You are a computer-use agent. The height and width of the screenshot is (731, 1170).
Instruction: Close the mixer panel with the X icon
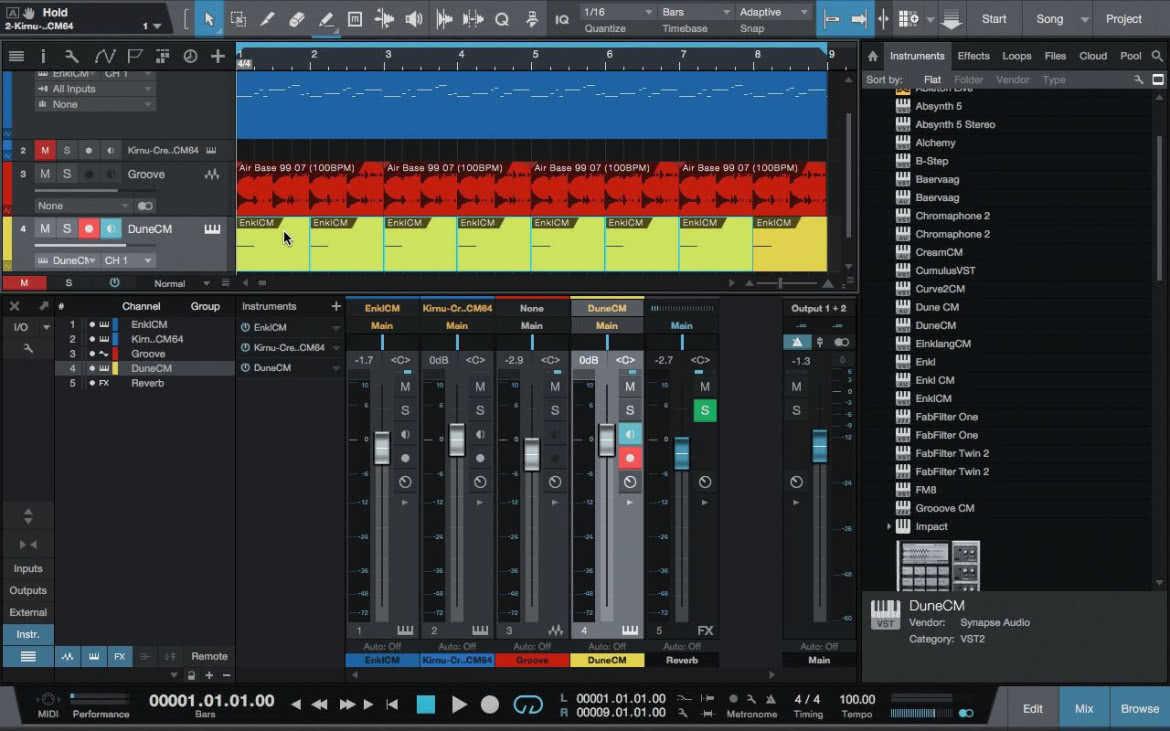click(14, 306)
